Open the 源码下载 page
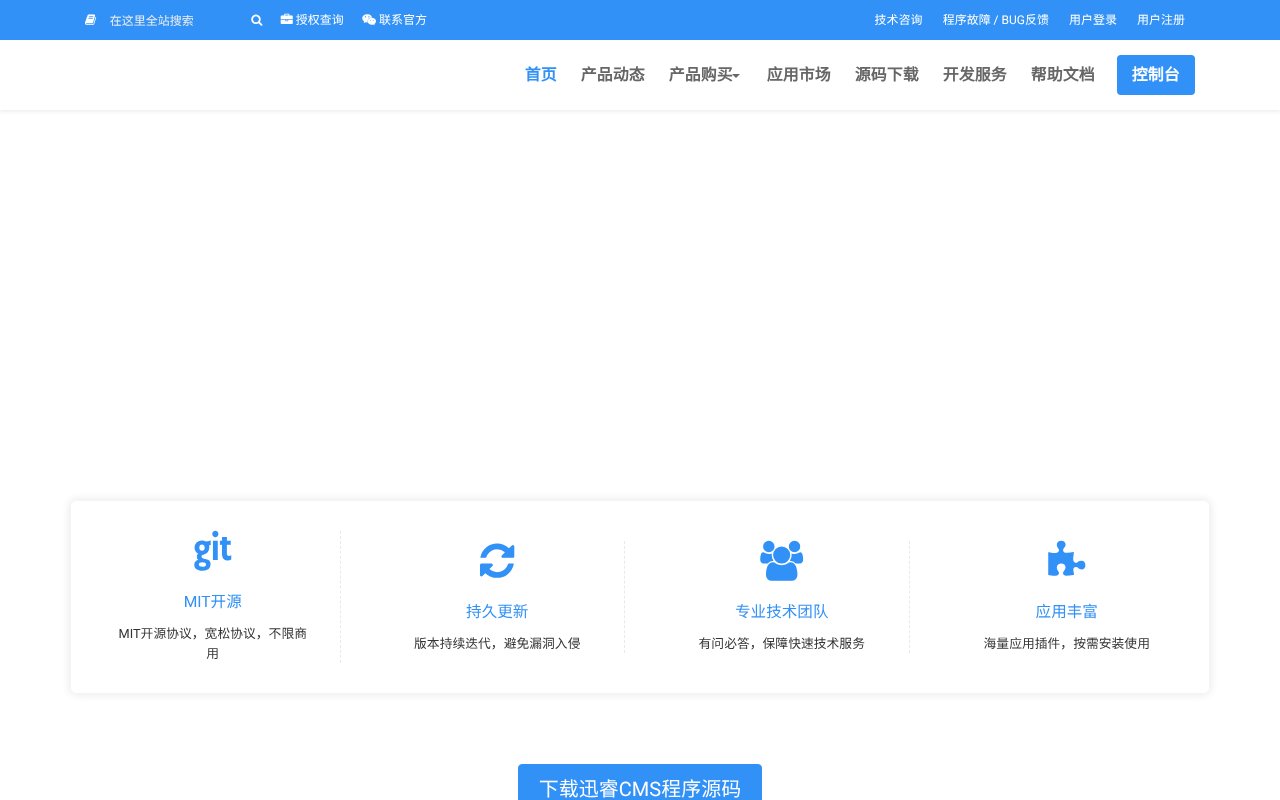 [x=887, y=75]
